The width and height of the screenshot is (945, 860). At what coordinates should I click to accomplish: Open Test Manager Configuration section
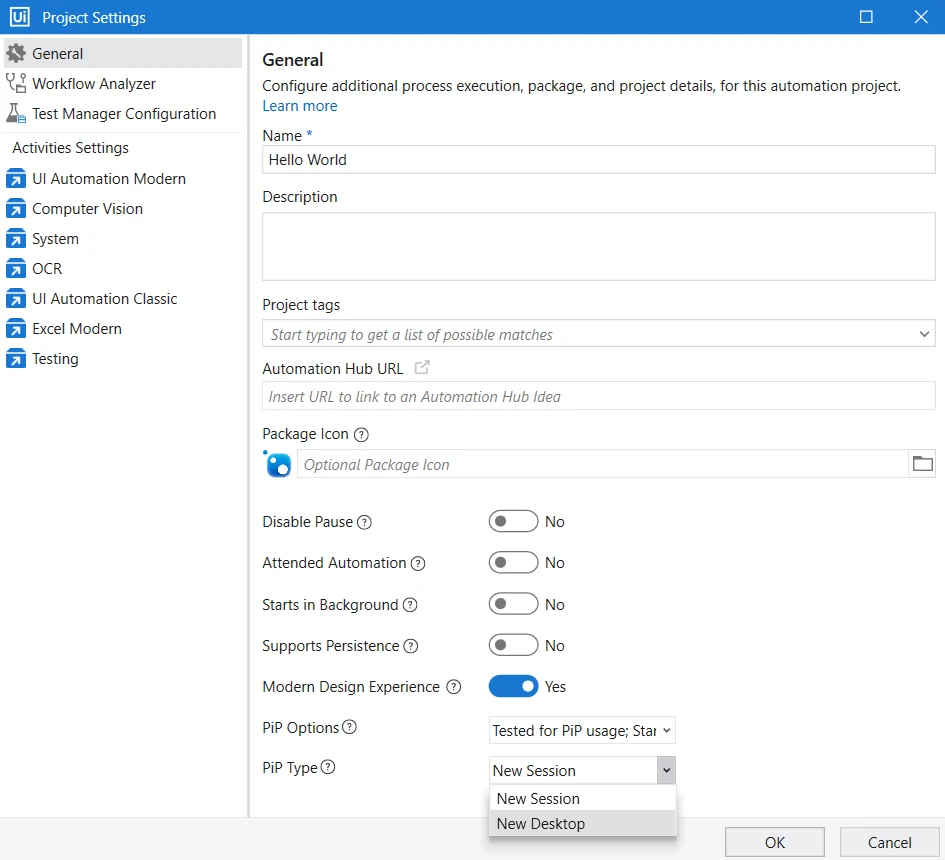123,113
